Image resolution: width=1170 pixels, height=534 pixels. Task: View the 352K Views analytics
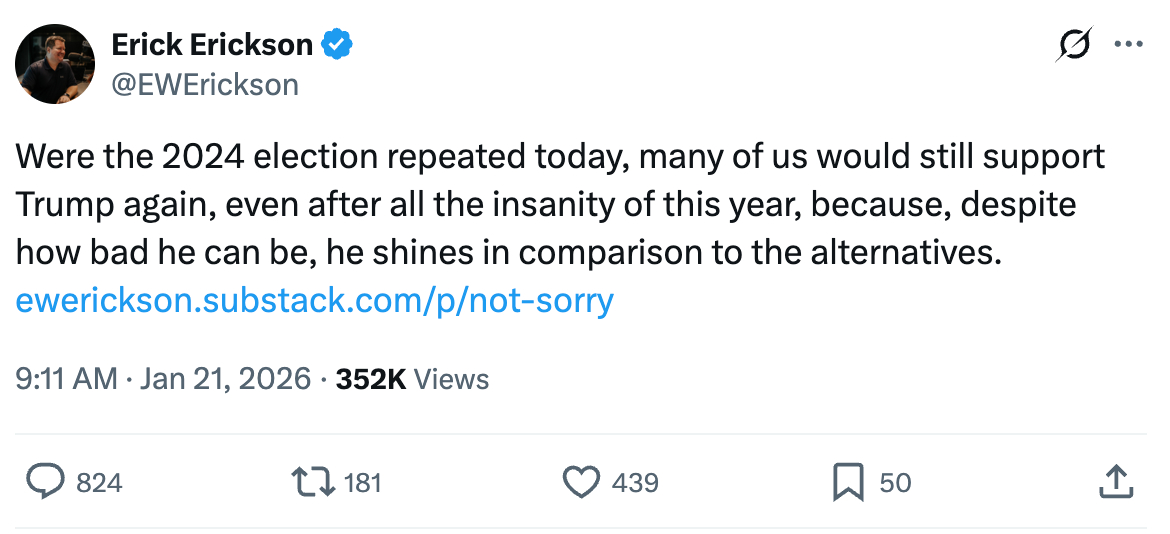point(412,379)
